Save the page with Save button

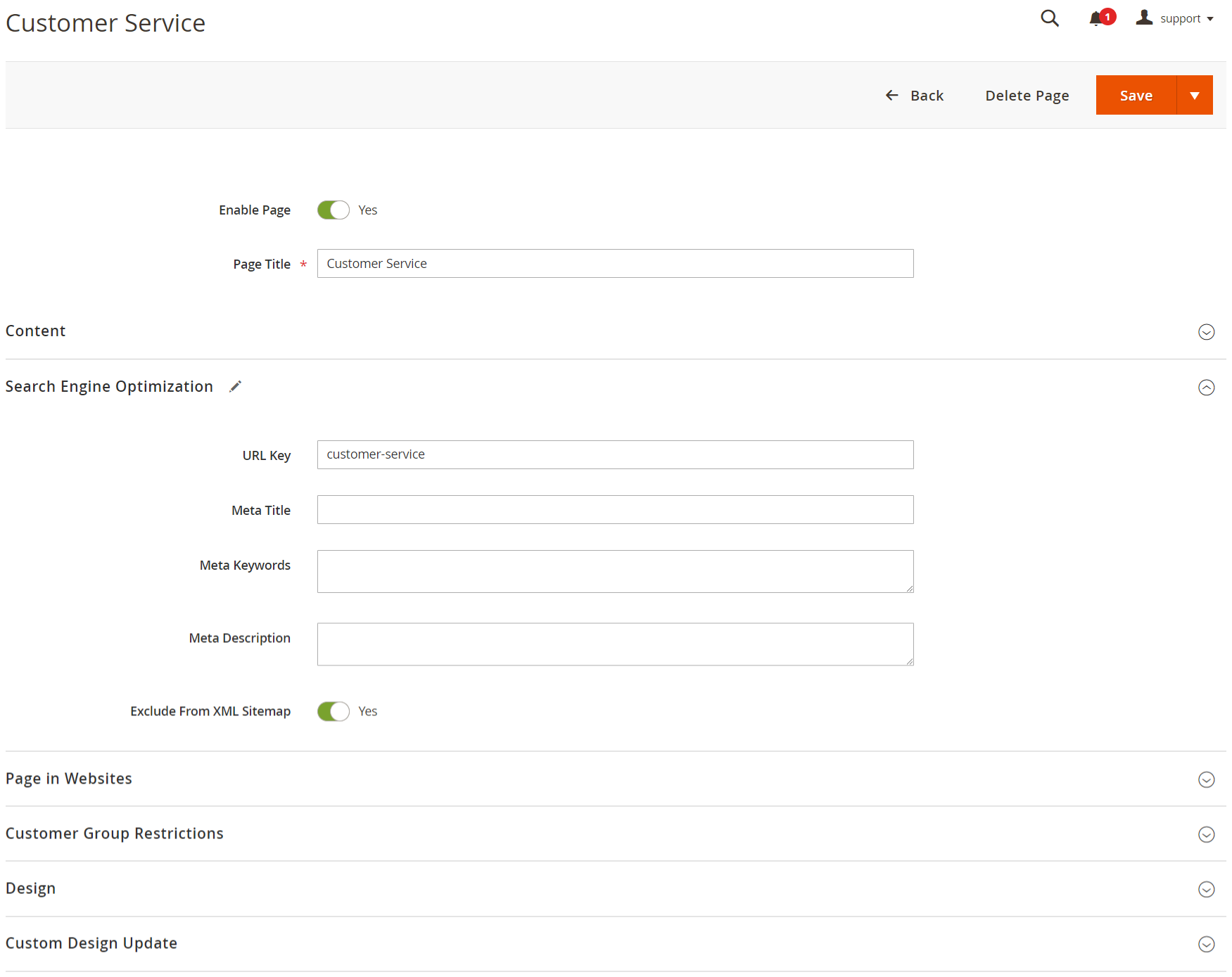tap(1136, 95)
